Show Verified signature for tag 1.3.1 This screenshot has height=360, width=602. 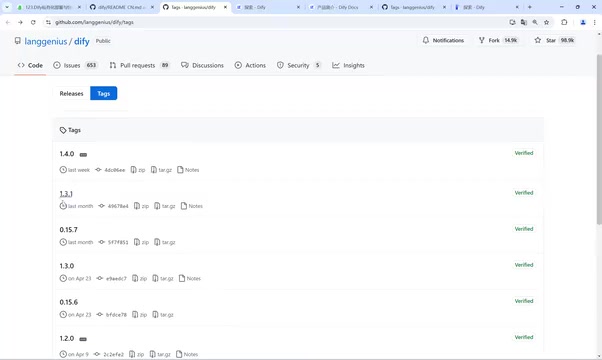tap(524, 193)
